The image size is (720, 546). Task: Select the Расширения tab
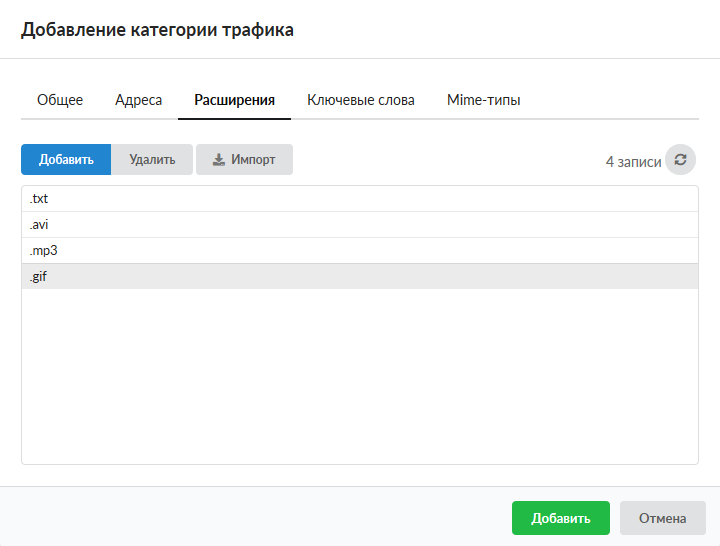(234, 100)
